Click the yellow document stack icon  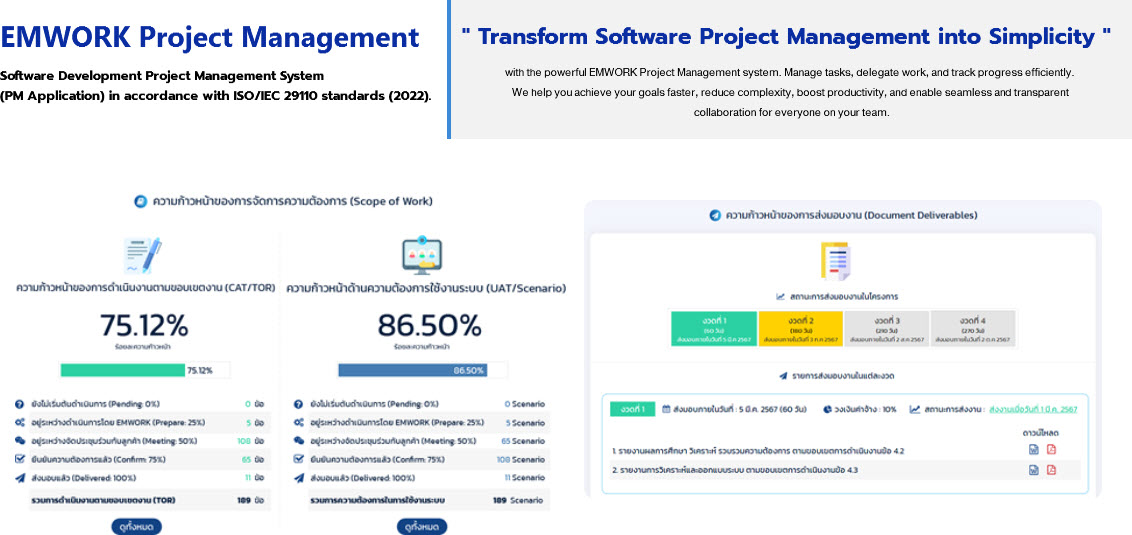835,261
